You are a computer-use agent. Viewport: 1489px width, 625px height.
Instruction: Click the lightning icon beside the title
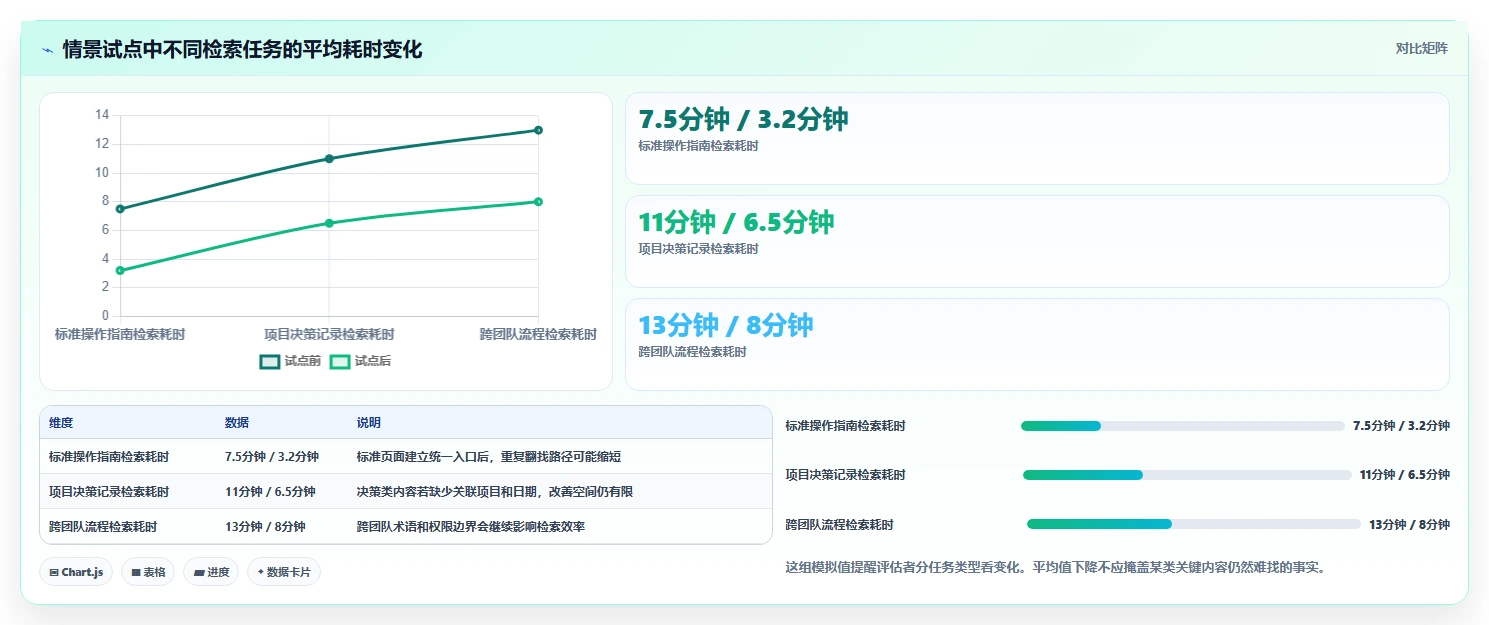(48, 50)
